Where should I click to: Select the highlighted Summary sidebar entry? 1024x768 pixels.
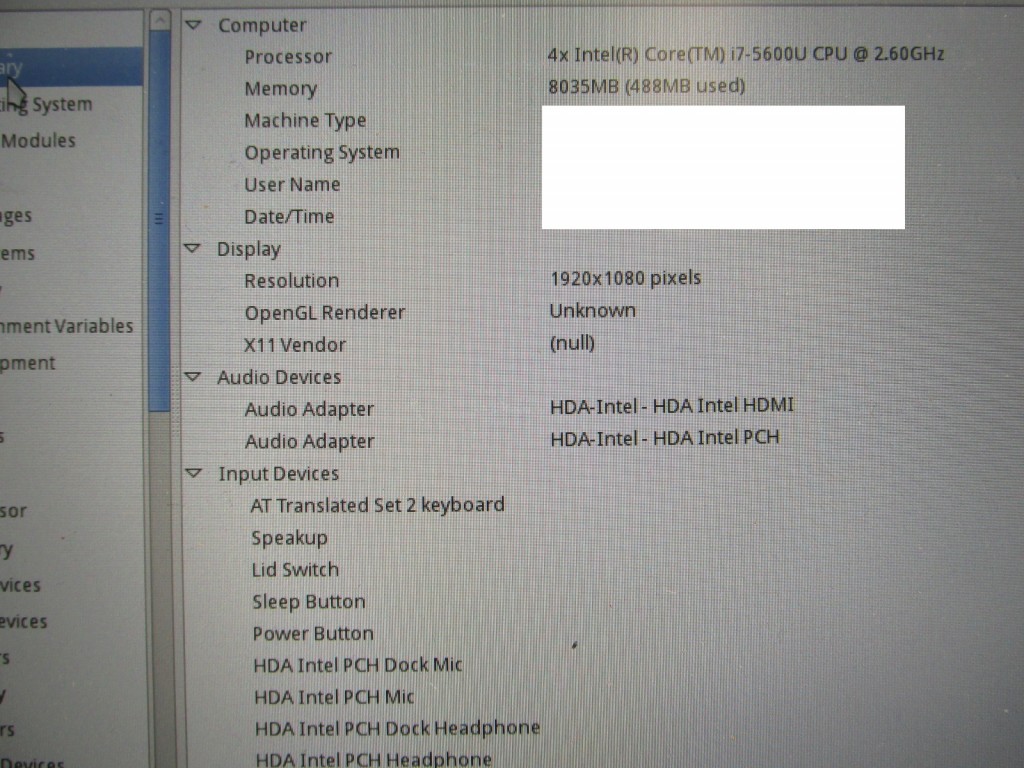(71, 67)
